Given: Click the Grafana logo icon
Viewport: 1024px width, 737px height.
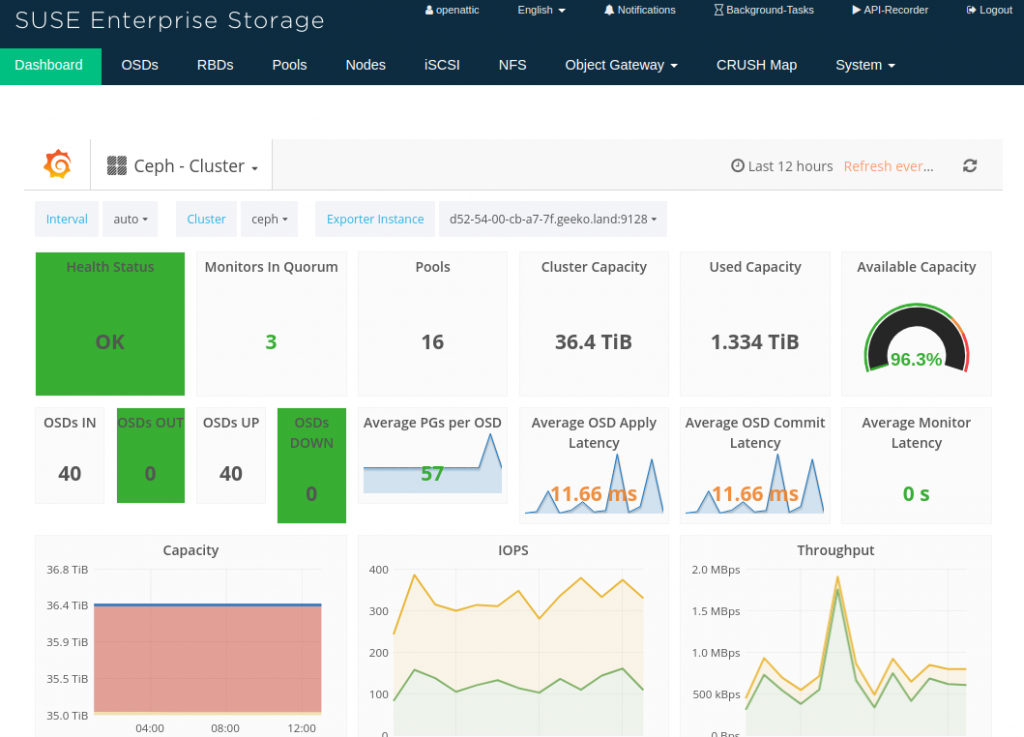Looking at the screenshot, I should [x=57, y=165].
